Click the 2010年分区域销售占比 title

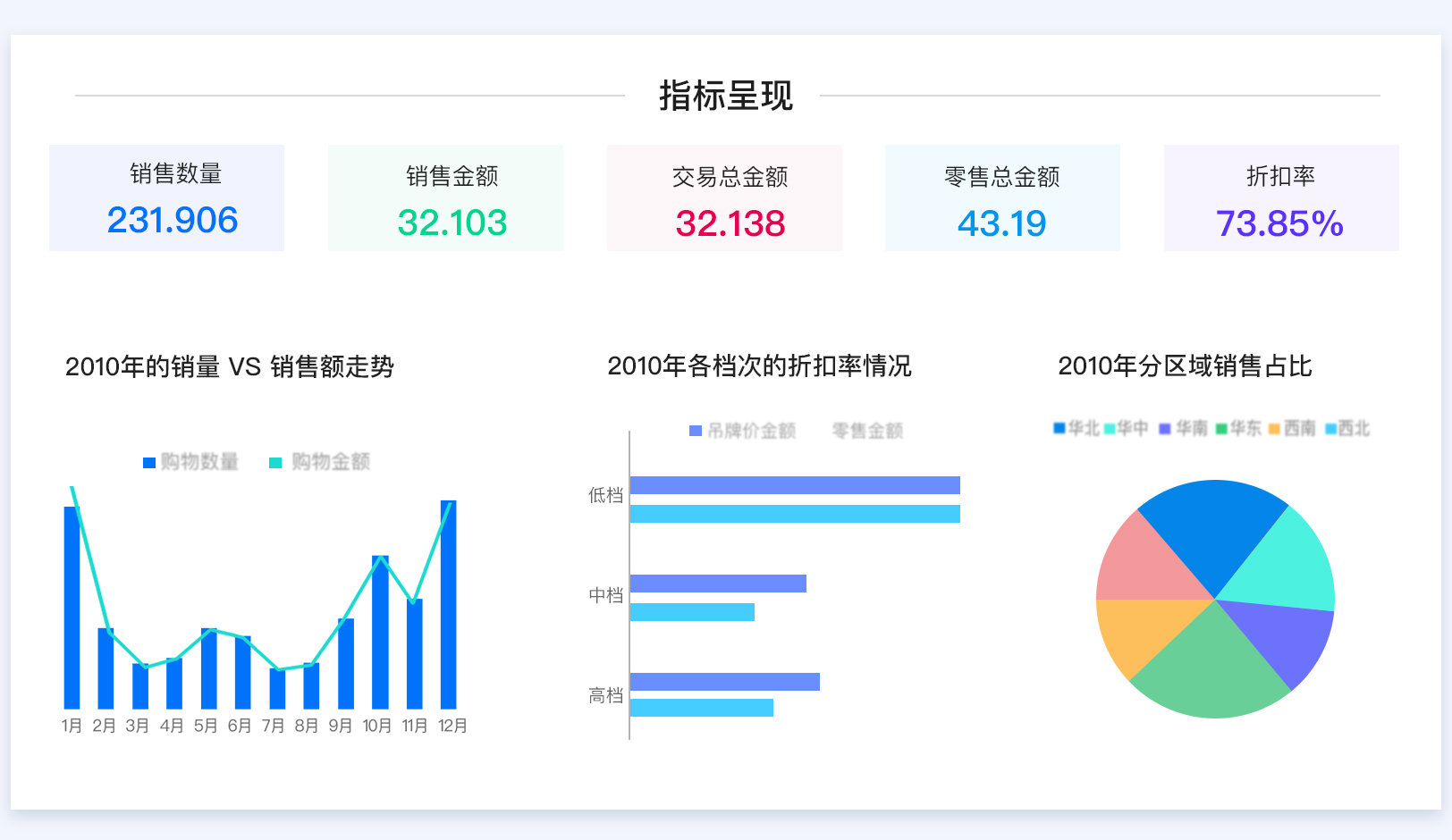click(x=1185, y=366)
